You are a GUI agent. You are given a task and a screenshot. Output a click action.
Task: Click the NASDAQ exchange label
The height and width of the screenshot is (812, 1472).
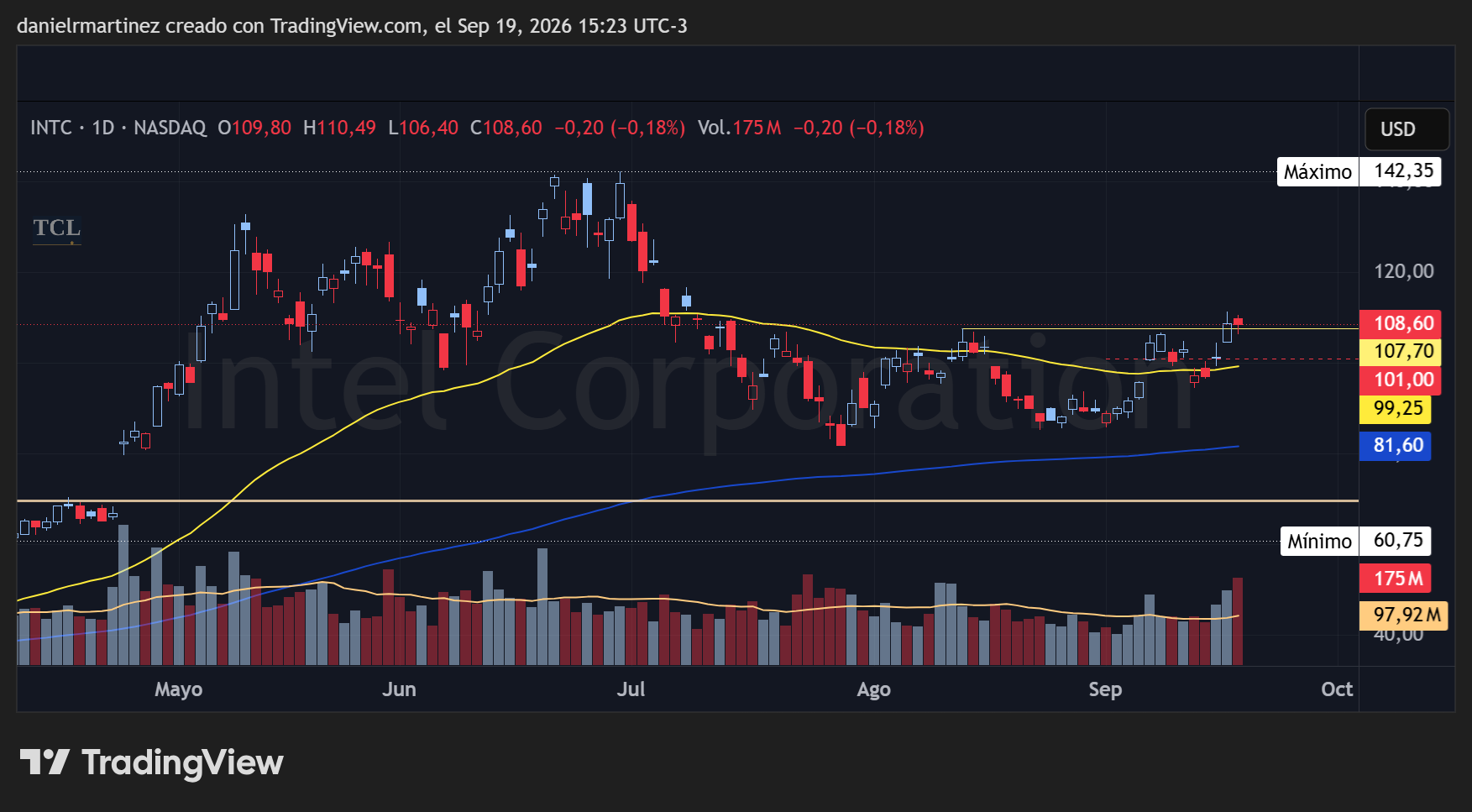[170, 128]
